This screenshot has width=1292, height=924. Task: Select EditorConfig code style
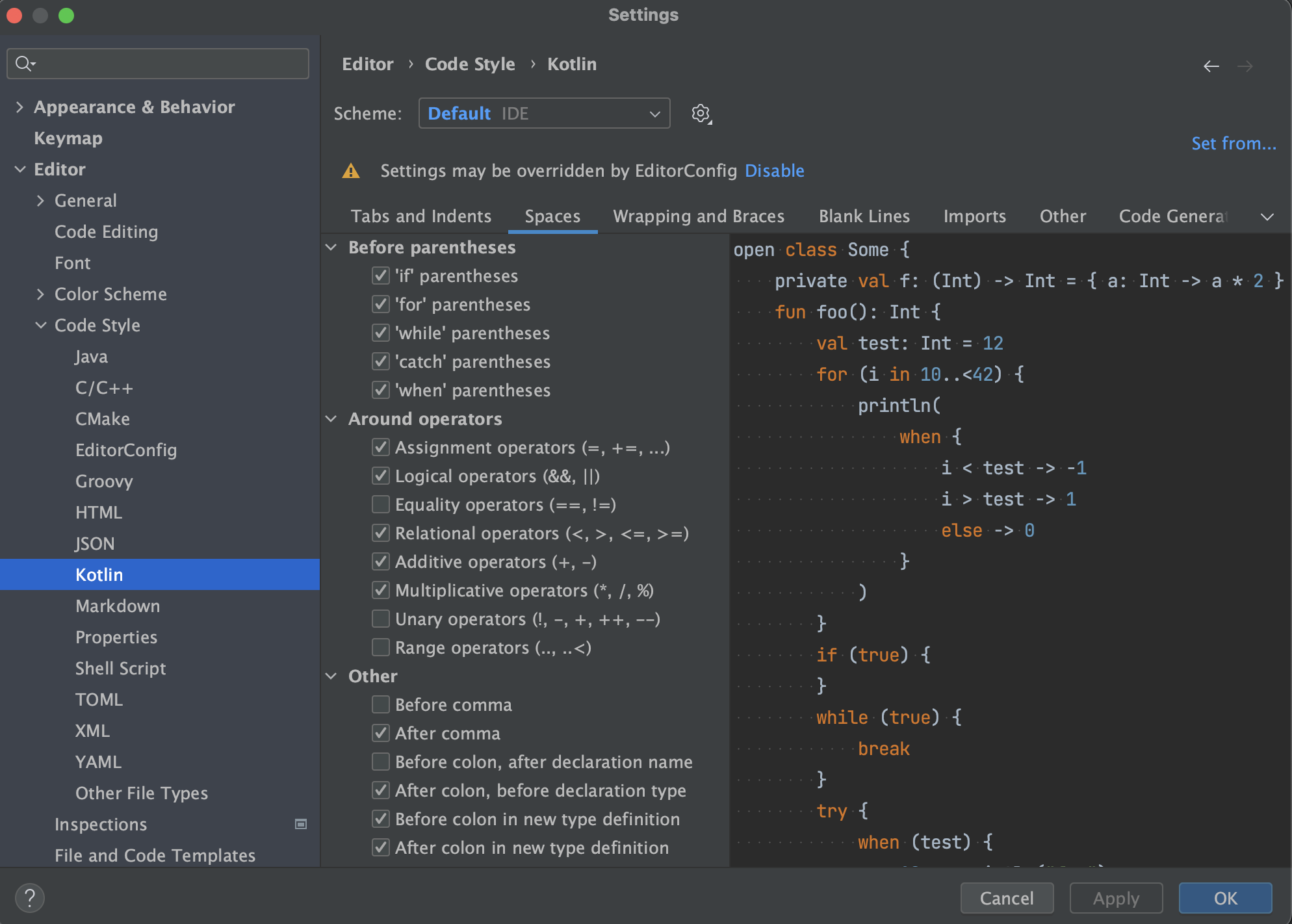click(x=126, y=450)
